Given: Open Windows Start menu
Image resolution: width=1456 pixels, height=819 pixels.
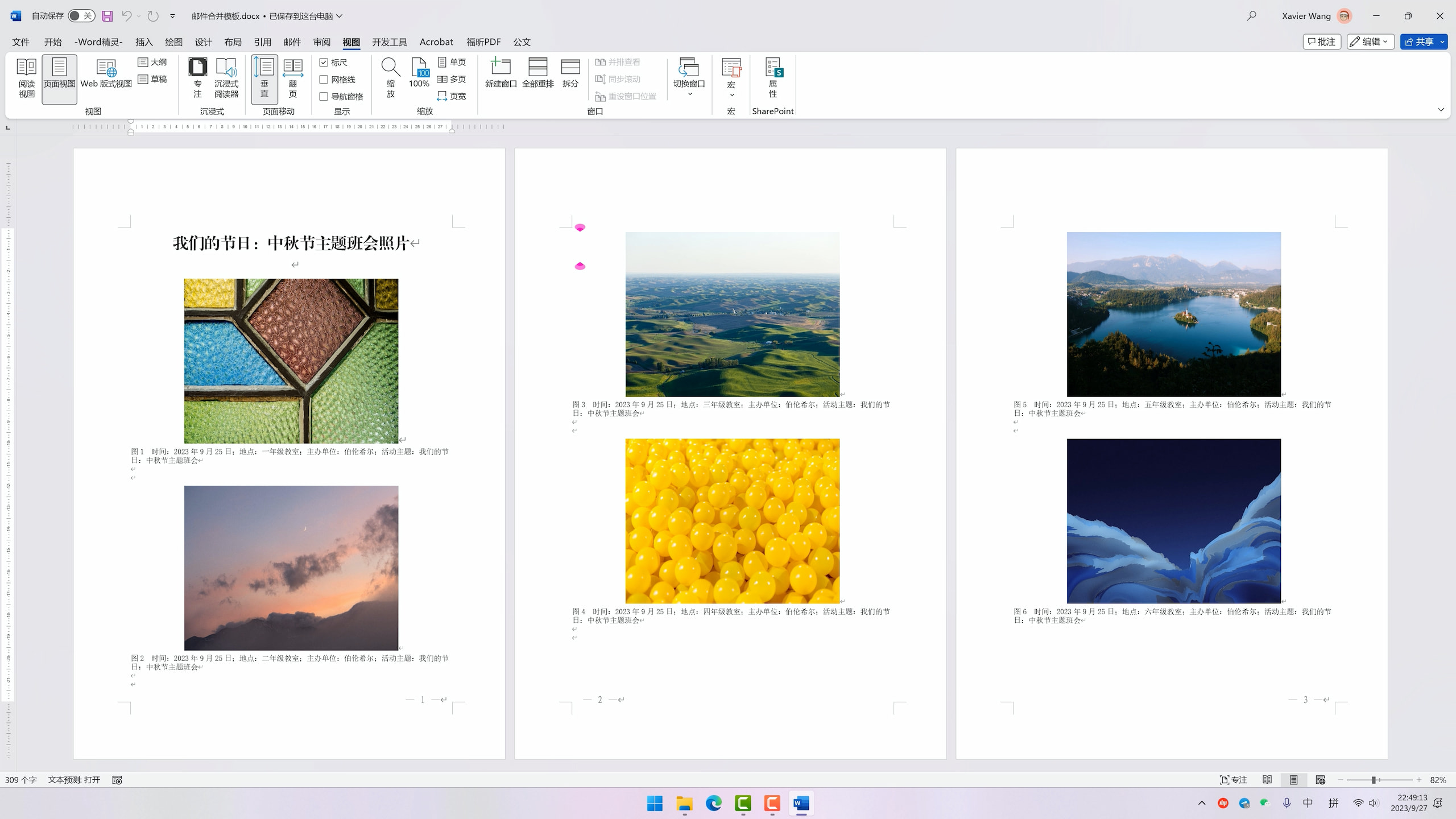Looking at the screenshot, I should 655,803.
